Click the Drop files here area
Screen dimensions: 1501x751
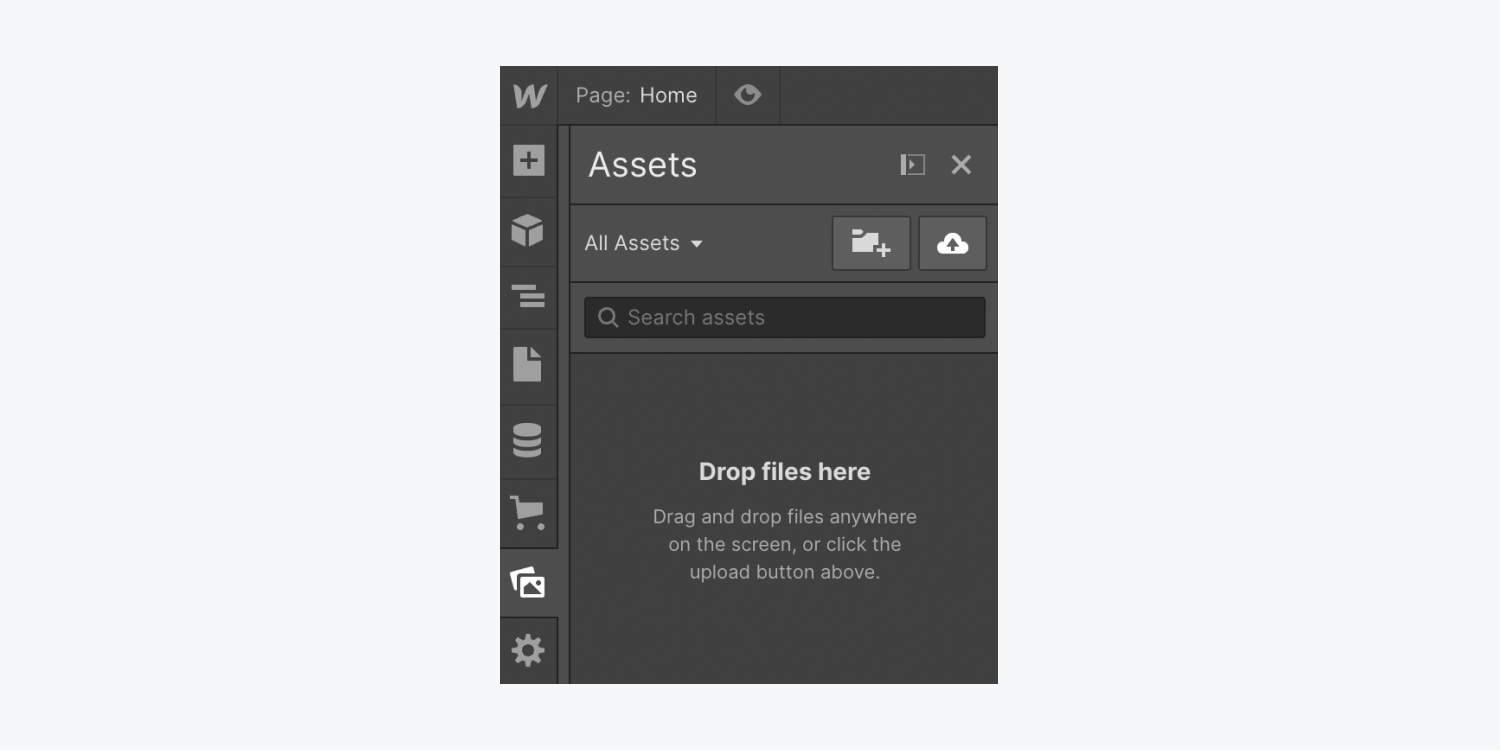(784, 471)
